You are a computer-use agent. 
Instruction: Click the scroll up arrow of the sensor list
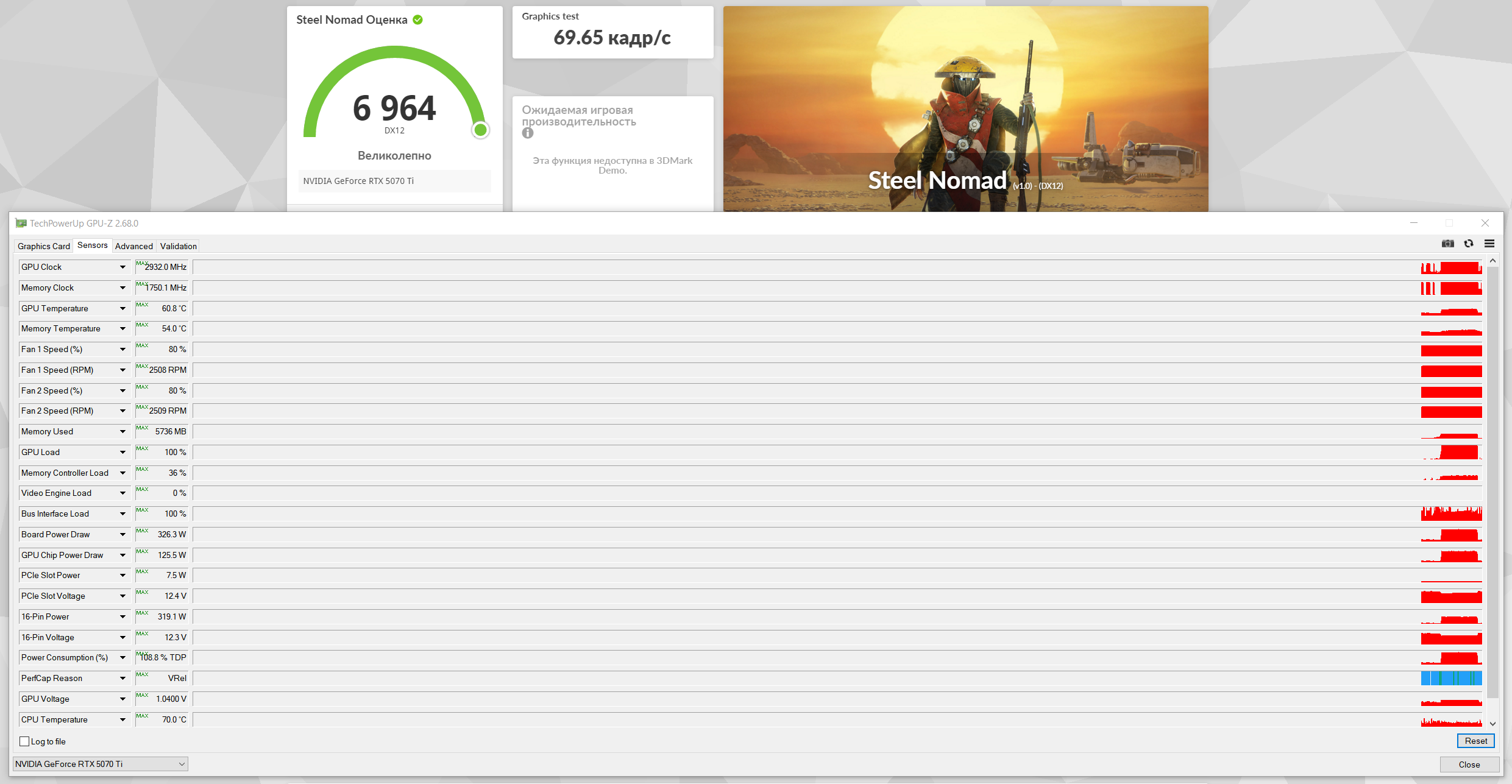1493,261
